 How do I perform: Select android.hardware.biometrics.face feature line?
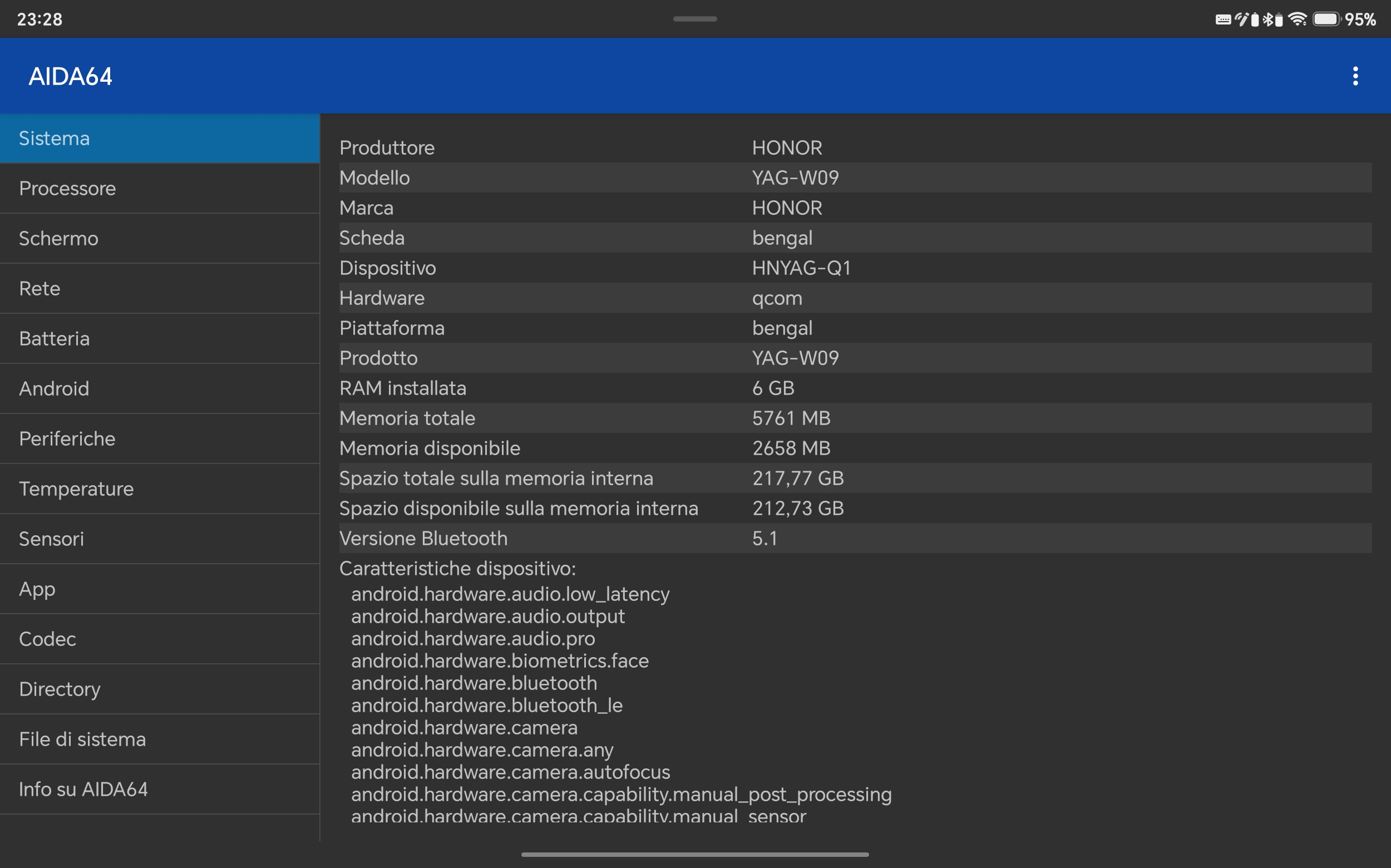[500, 661]
